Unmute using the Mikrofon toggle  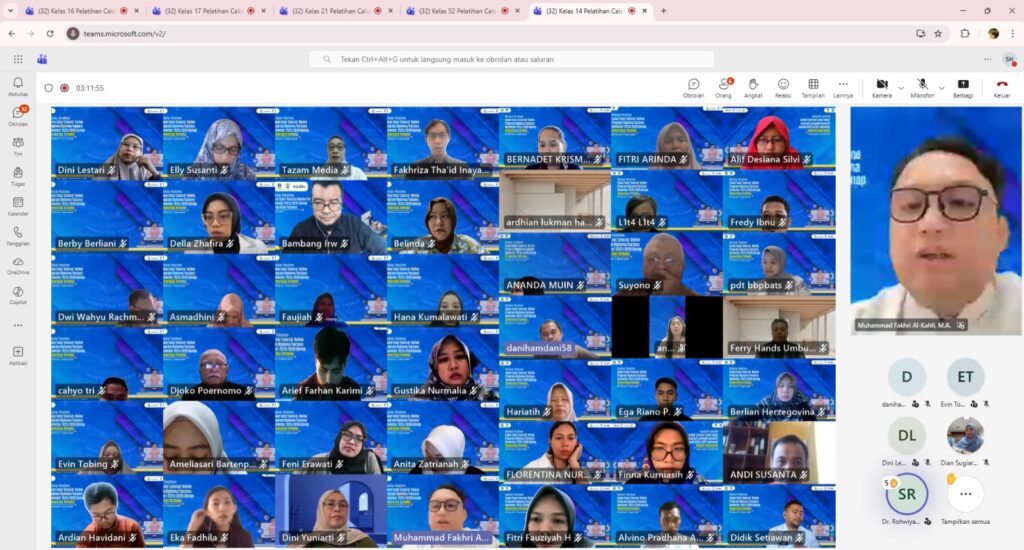tap(922, 86)
